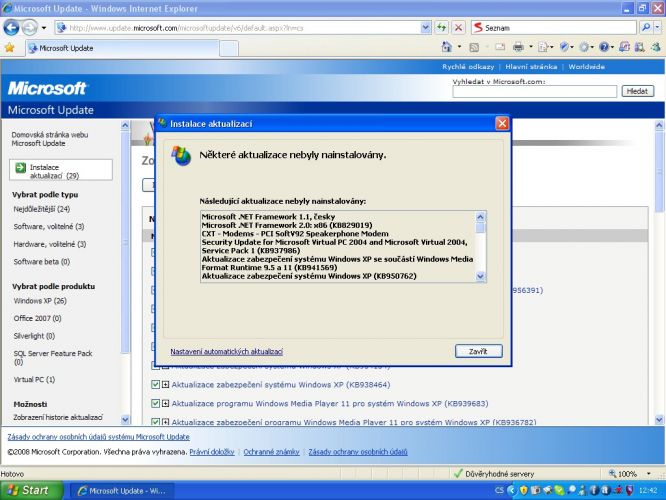Click the Hledat button
The image size is (666, 500).
[x=637, y=91]
